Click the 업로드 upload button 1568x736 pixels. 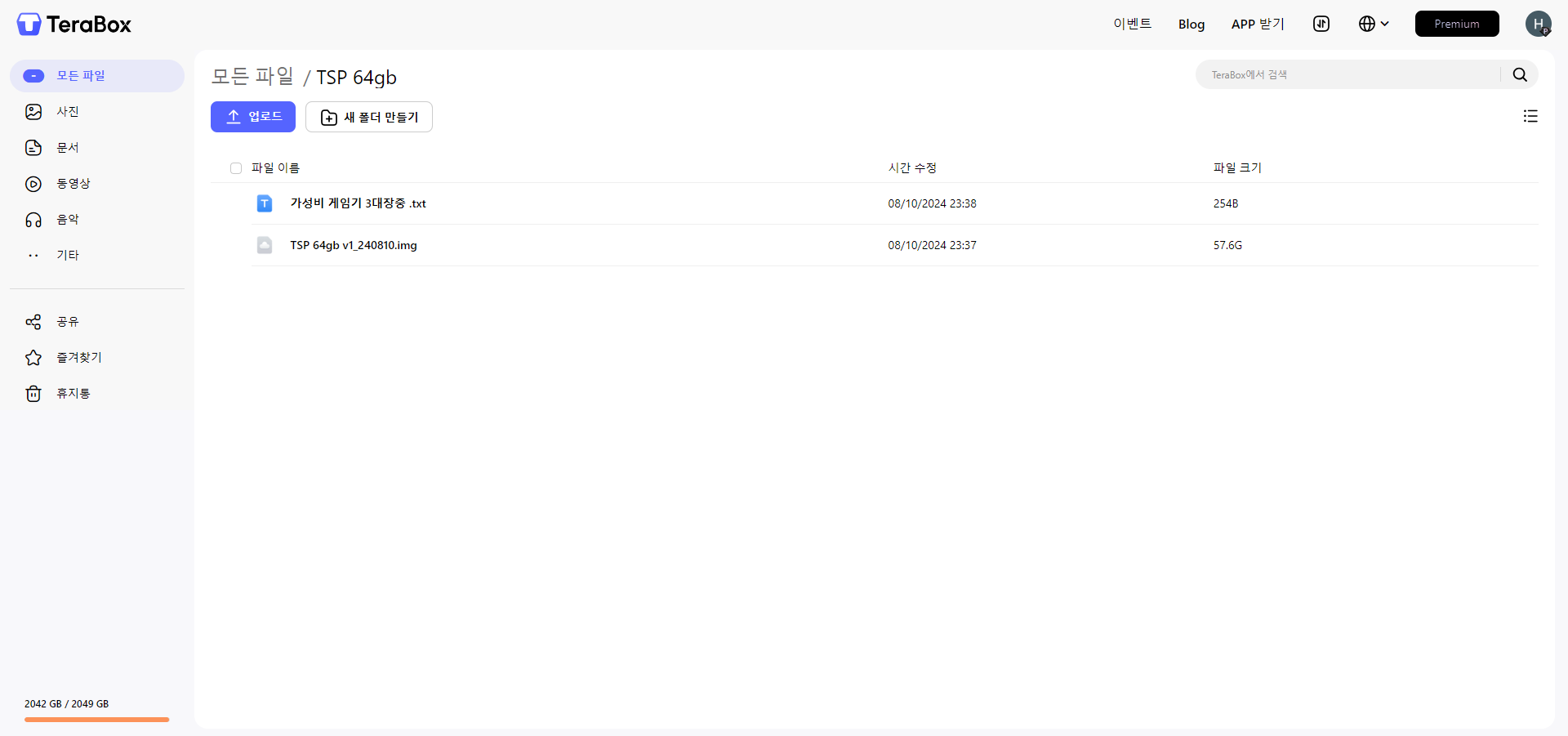click(253, 117)
